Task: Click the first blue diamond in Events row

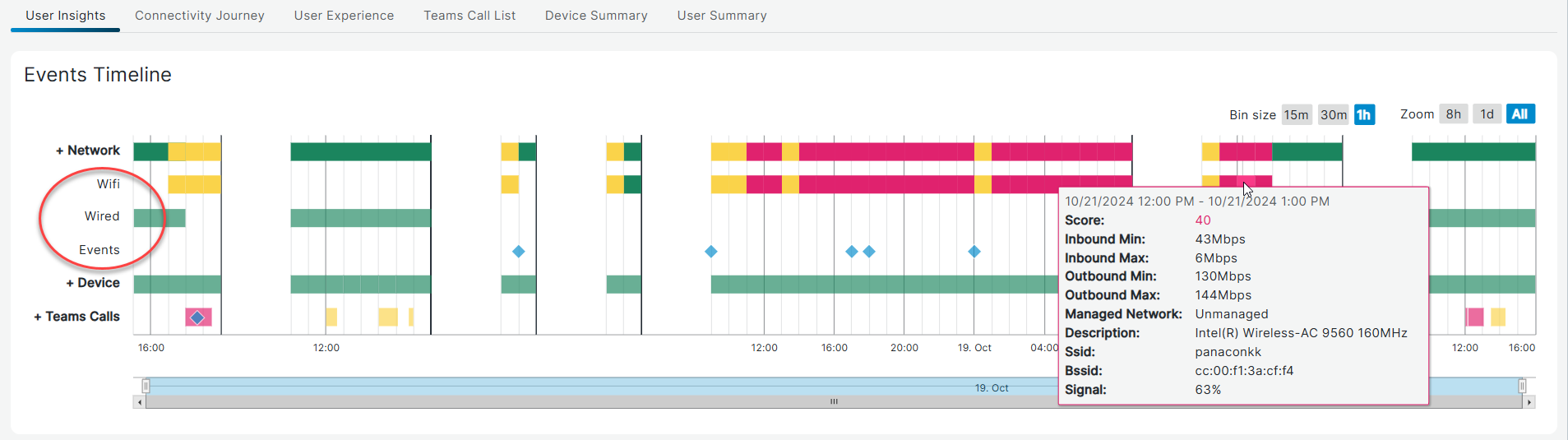Action: pyautogui.click(x=518, y=252)
